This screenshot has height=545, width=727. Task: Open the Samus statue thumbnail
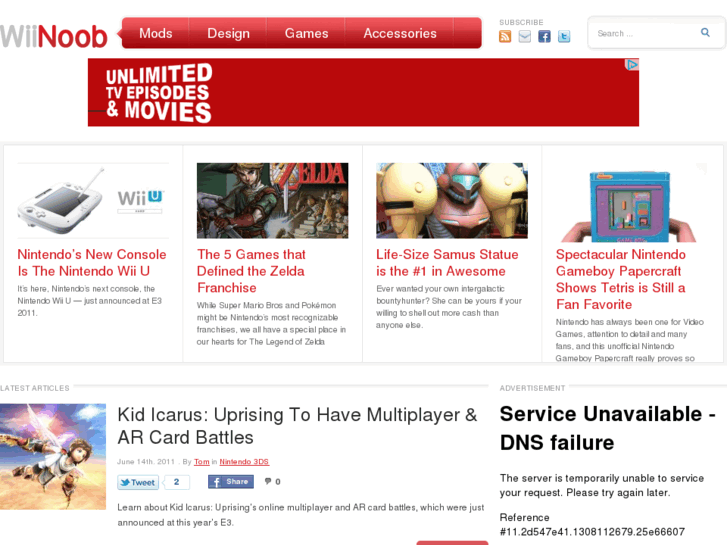[452, 201]
